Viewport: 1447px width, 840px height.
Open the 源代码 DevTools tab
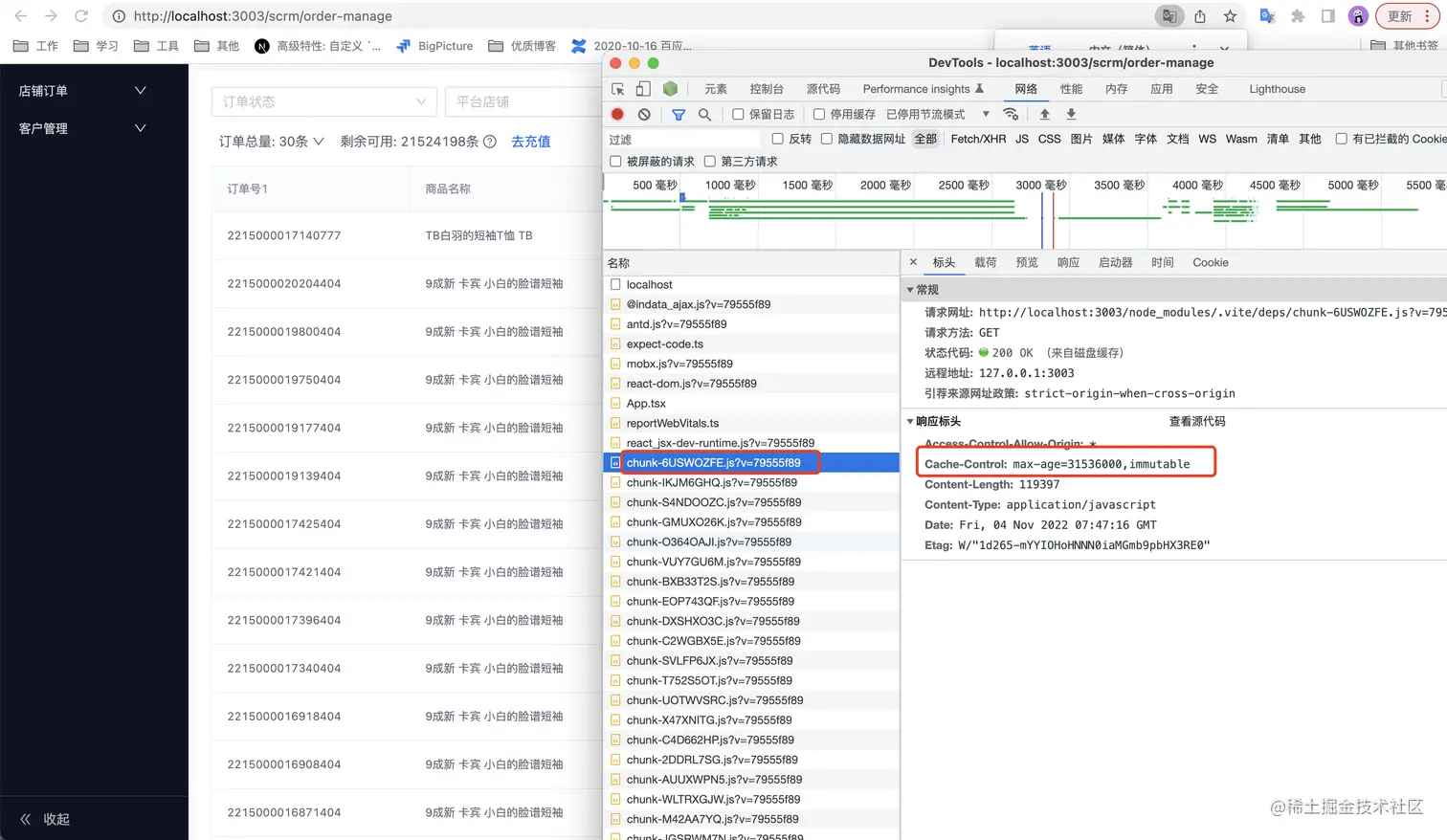tap(823, 89)
